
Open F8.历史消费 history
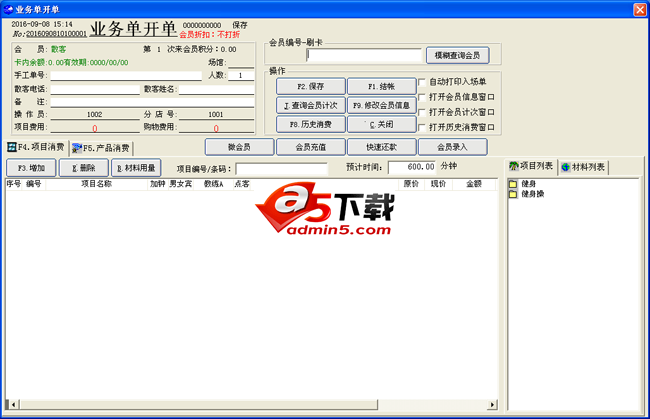tap(311, 124)
